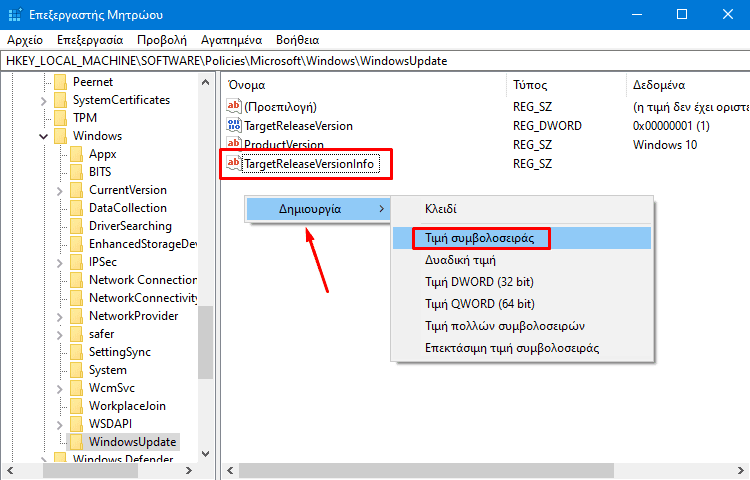Sort by the Τύπος column header
The image size is (750, 480).
pos(566,85)
